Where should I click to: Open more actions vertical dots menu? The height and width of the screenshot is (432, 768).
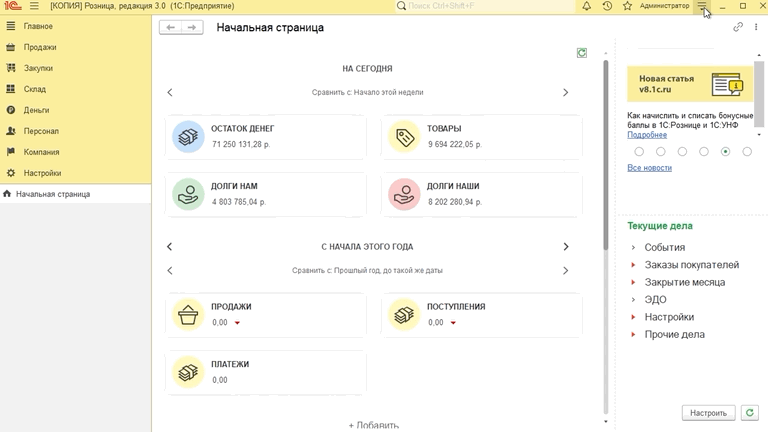tap(756, 27)
